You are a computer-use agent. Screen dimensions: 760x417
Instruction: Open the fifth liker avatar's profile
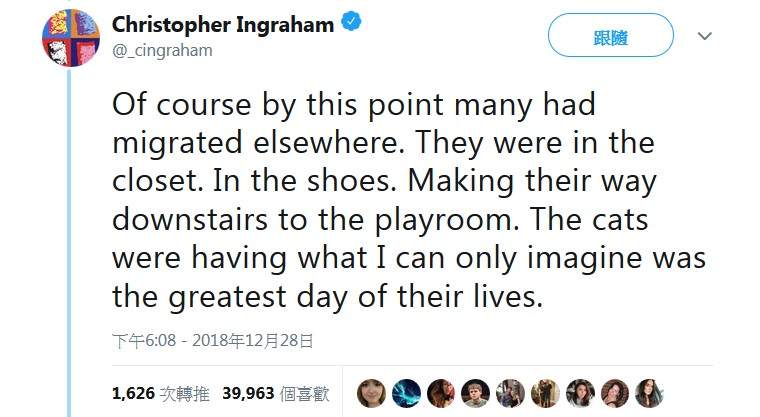tap(510, 392)
